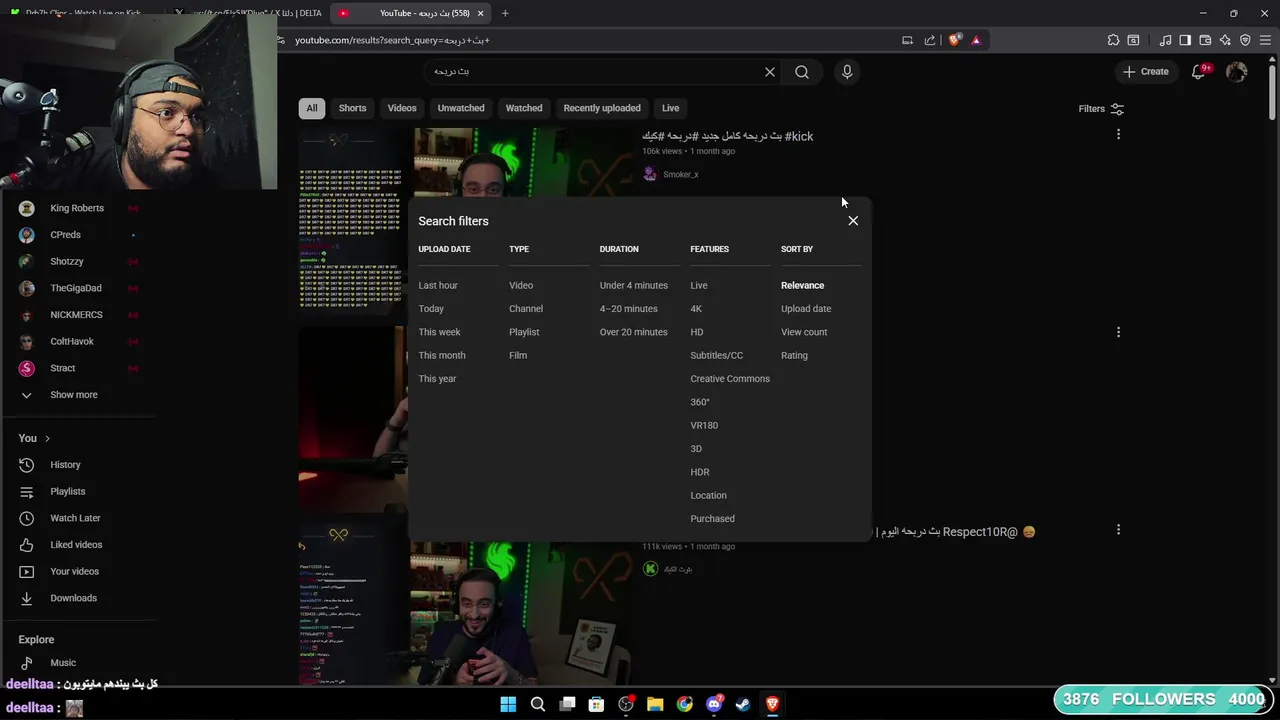This screenshot has width=1280, height=720.
Task: Sort results by Rating
Action: tap(794, 356)
